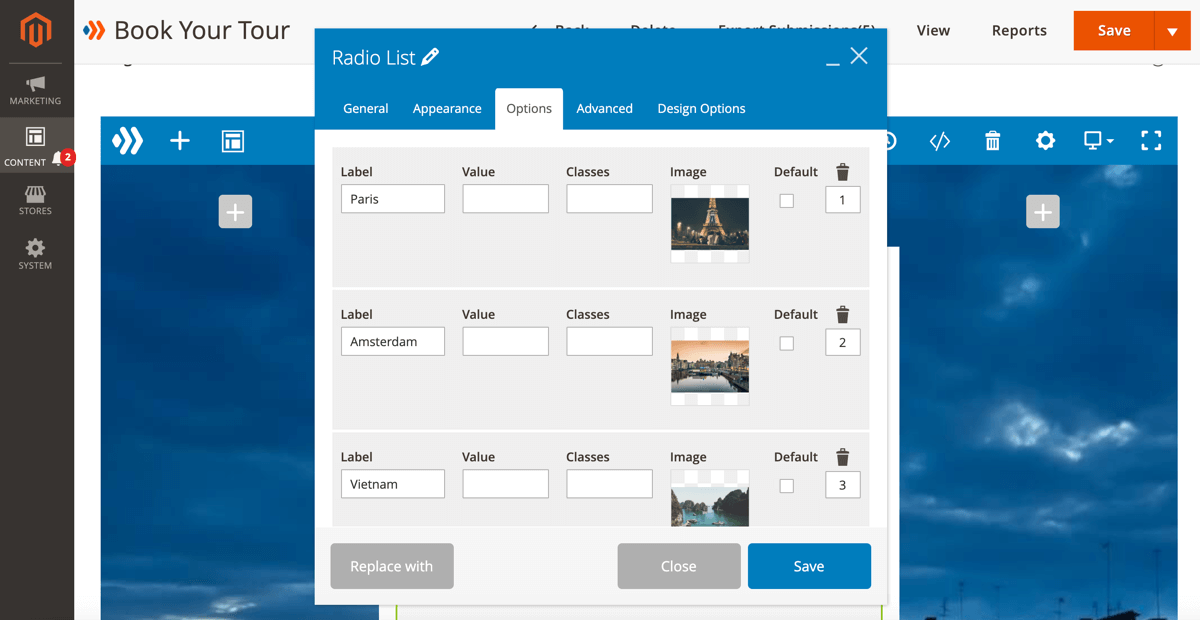Open the template library icon on the toolbar
1200x620 pixels.
232,141
